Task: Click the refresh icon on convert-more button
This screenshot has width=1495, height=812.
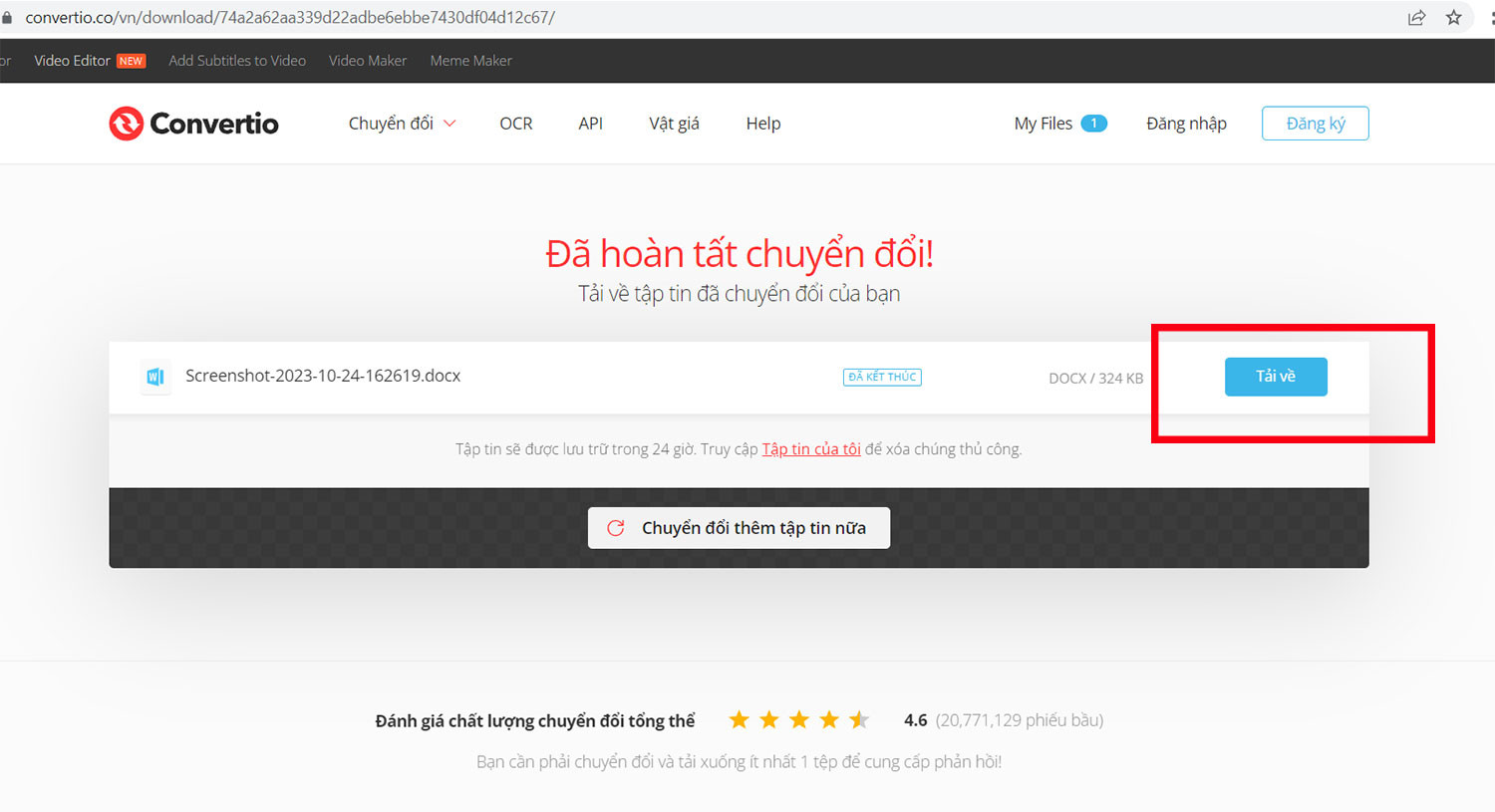Action: click(616, 528)
